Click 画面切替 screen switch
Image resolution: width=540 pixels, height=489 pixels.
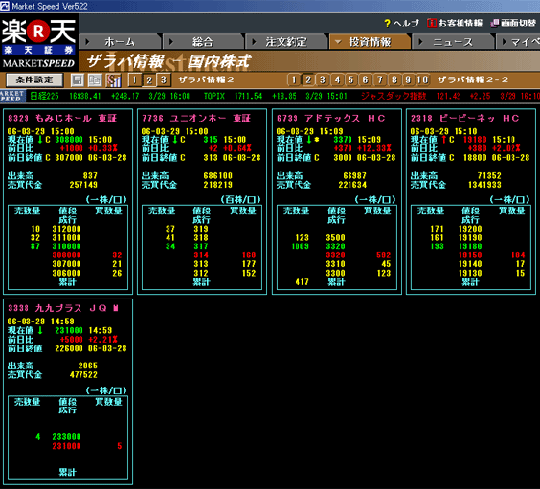[x=513, y=23]
